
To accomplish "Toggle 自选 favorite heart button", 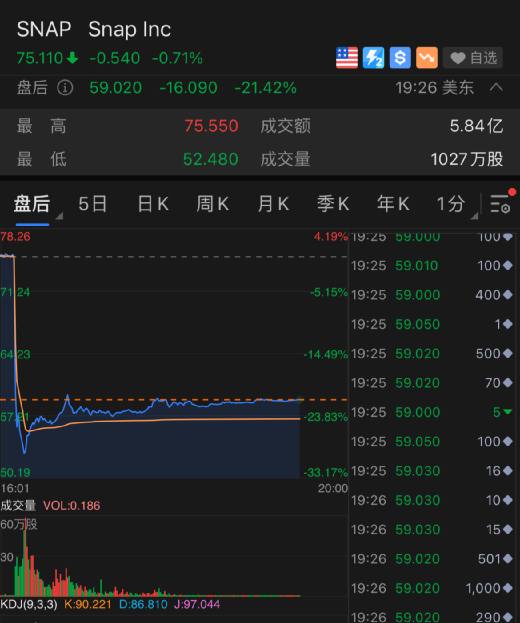I will [473, 58].
